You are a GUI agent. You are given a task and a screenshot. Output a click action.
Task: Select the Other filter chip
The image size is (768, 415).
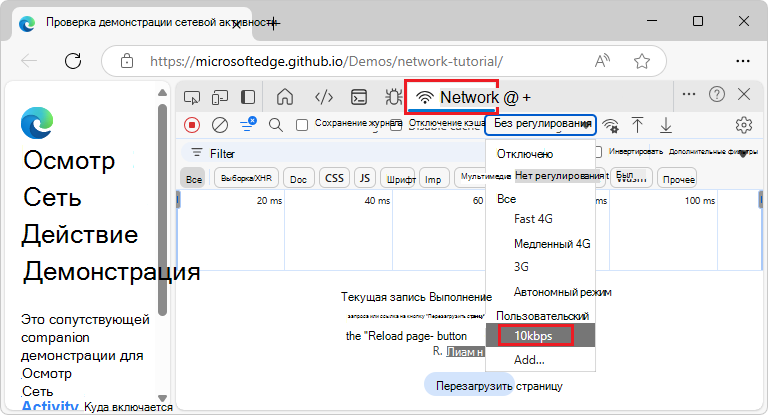(678, 179)
